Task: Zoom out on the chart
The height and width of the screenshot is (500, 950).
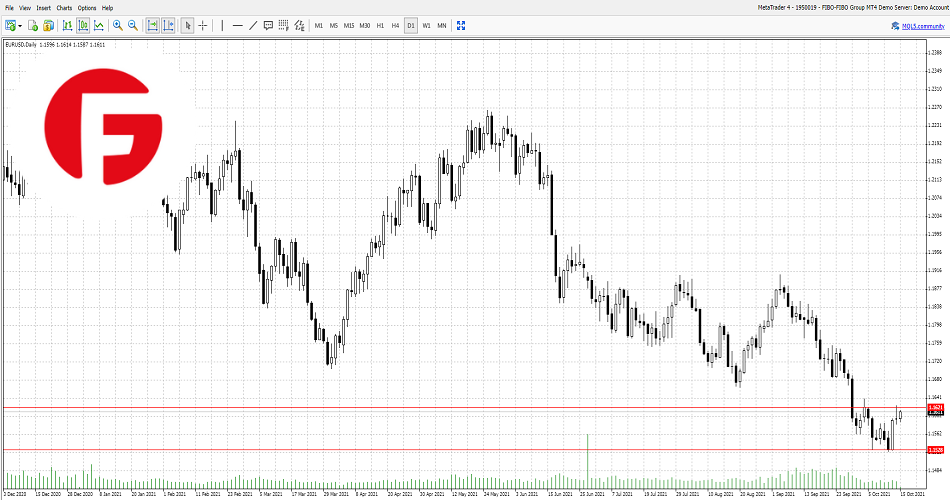Action: point(133,25)
